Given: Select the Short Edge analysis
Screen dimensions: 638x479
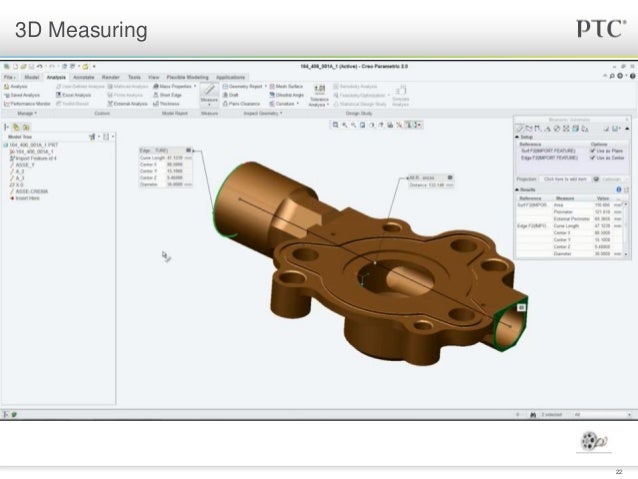Looking at the screenshot, I should coord(168,95).
